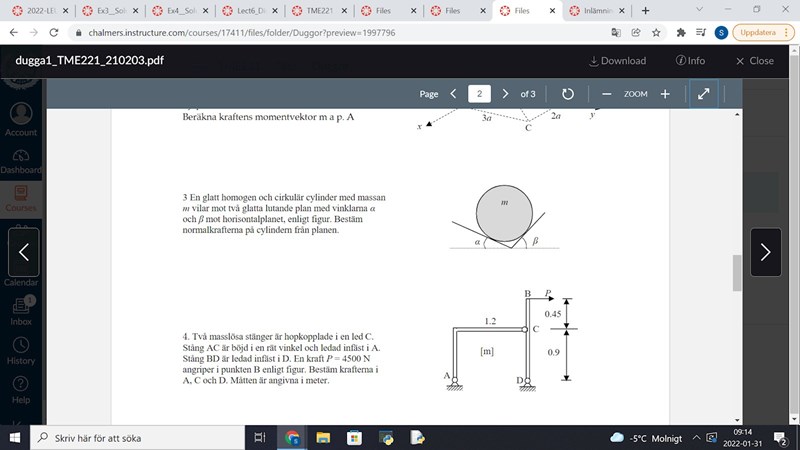Viewport: 800px width, 450px height.
Task: Open the file Info panel
Action: 690,60
